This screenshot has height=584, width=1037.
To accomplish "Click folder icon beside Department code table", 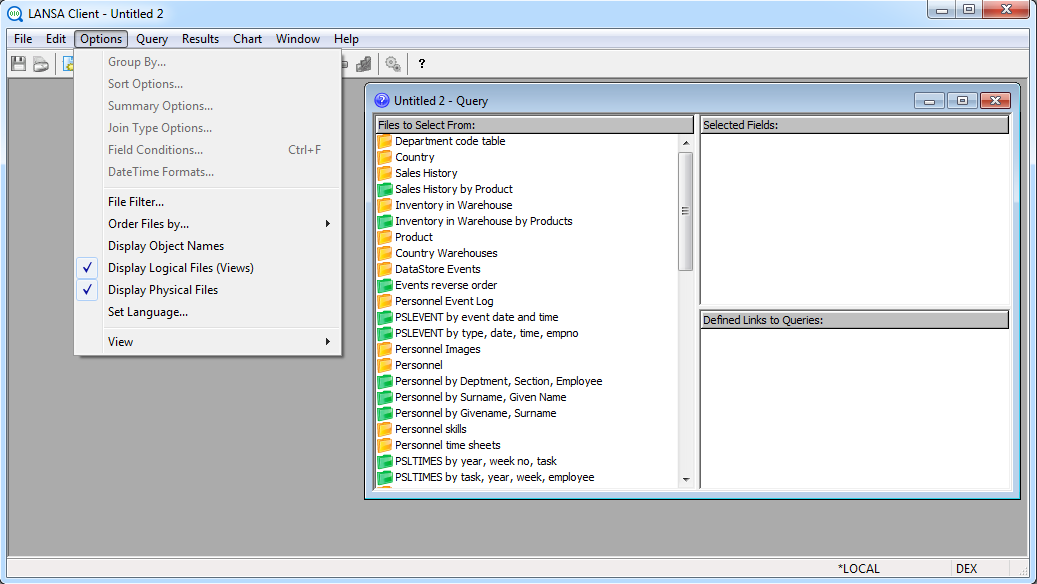I will [x=385, y=141].
